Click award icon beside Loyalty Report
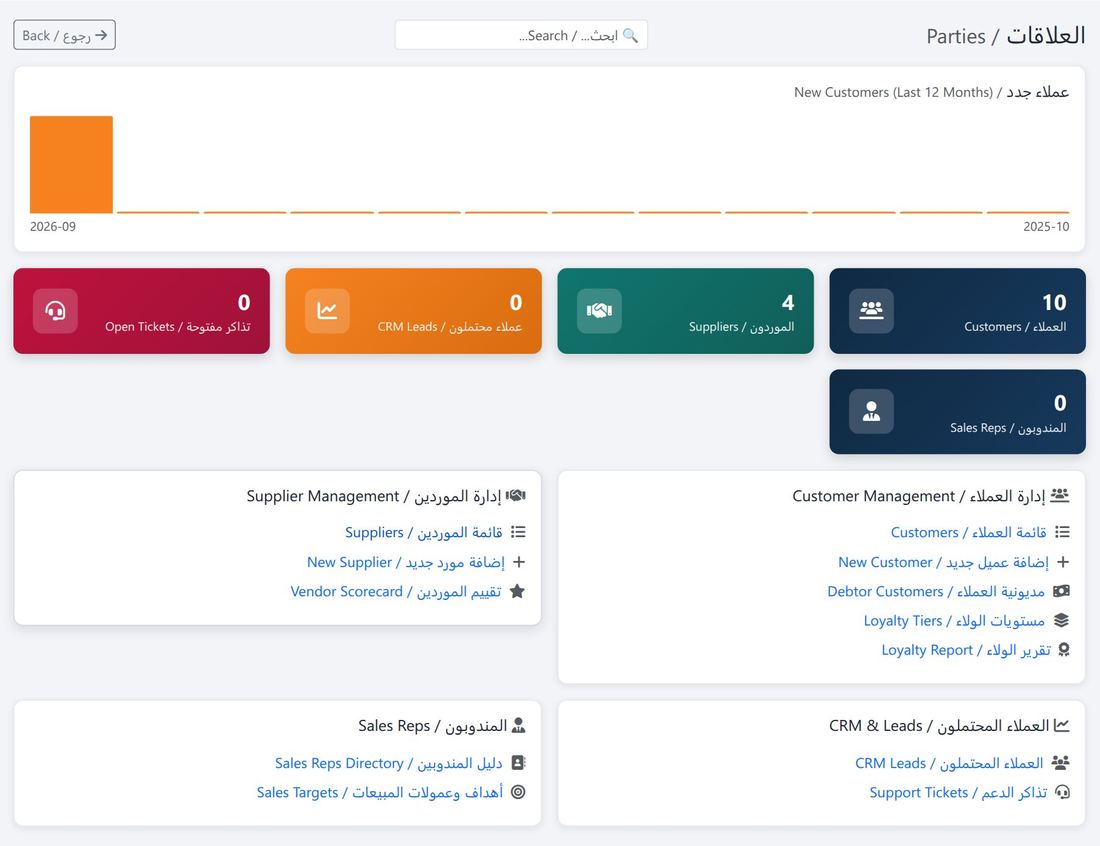The width and height of the screenshot is (1100, 846). click(1064, 650)
